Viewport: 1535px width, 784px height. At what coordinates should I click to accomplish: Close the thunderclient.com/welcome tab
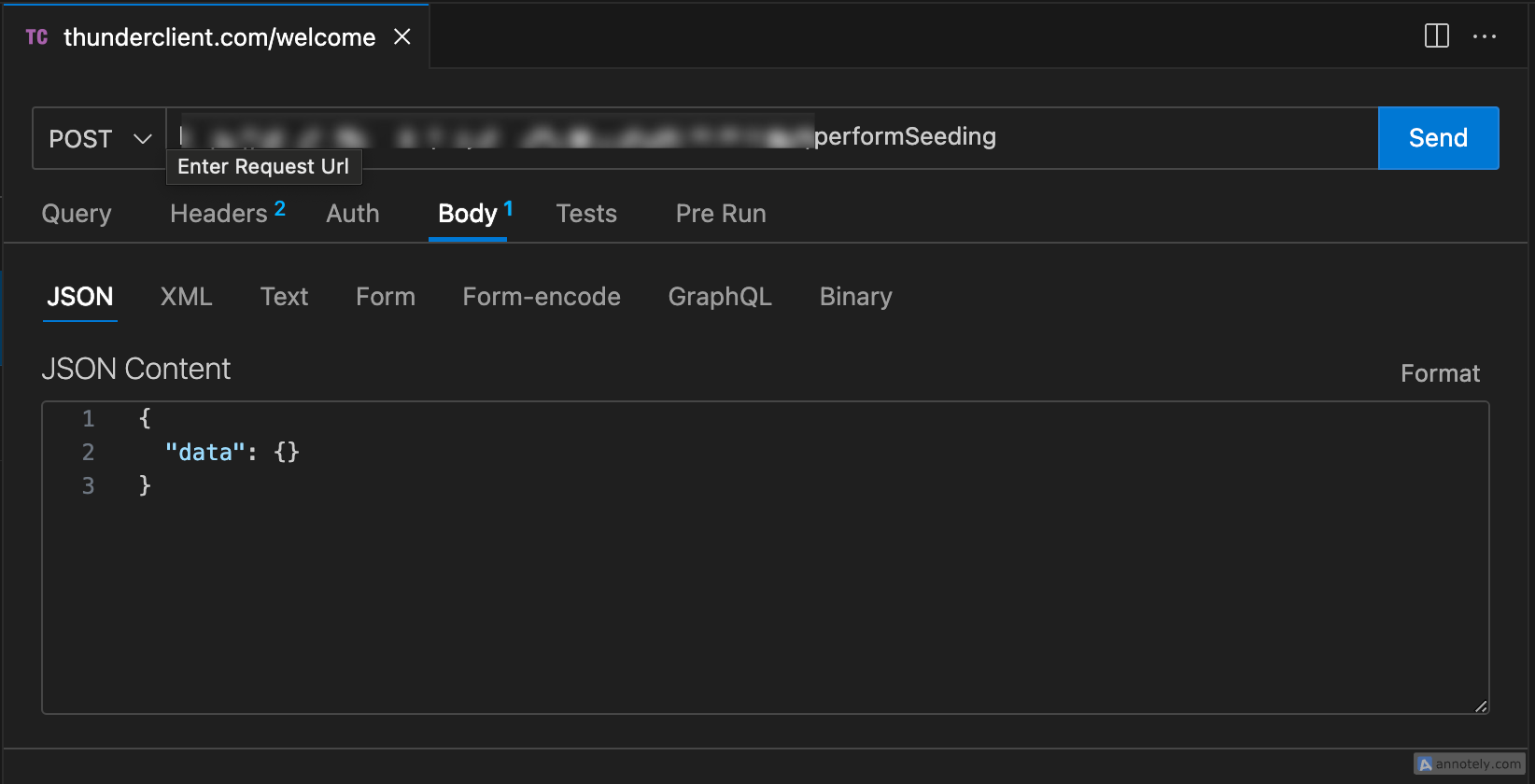point(402,36)
